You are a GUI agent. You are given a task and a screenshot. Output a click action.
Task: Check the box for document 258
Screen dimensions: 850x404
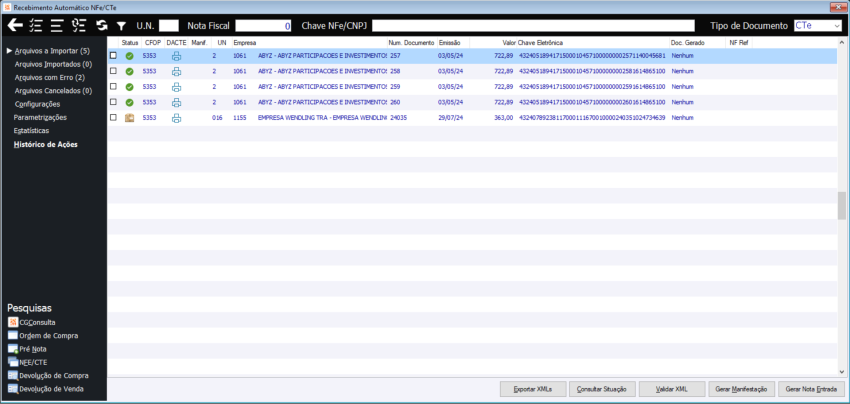(x=113, y=71)
